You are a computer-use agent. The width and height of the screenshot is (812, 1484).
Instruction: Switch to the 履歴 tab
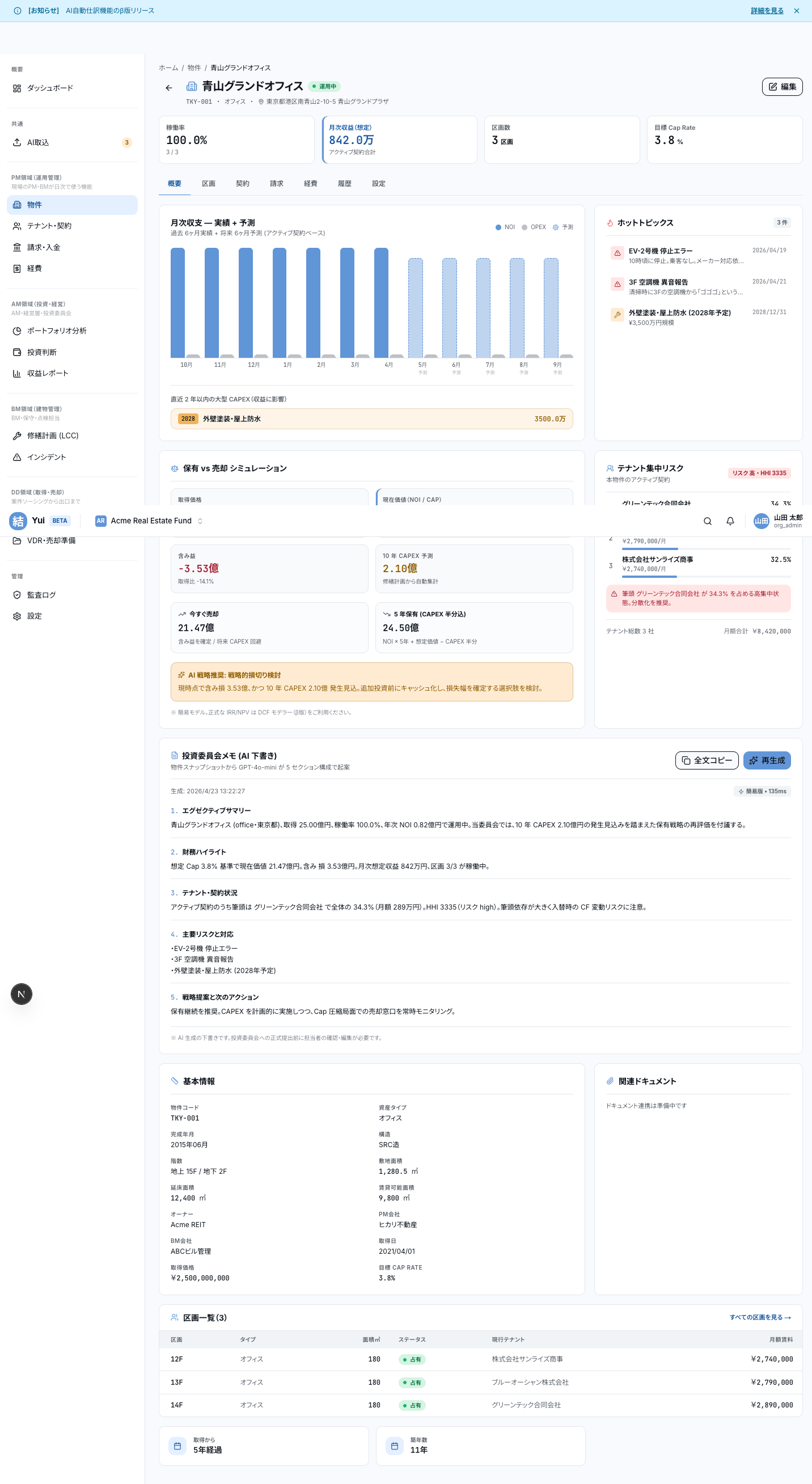pyautogui.click(x=344, y=184)
